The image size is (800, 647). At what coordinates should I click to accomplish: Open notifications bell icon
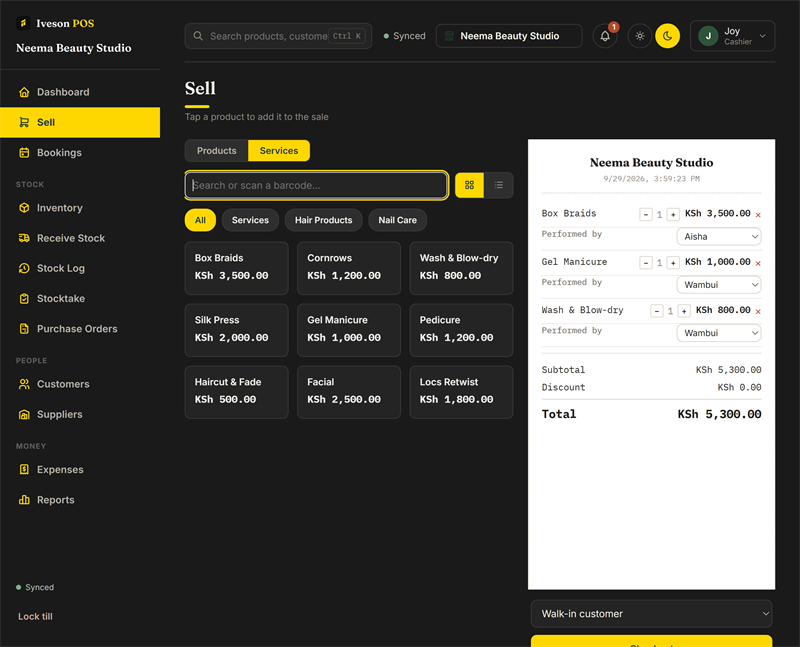click(605, 36)
